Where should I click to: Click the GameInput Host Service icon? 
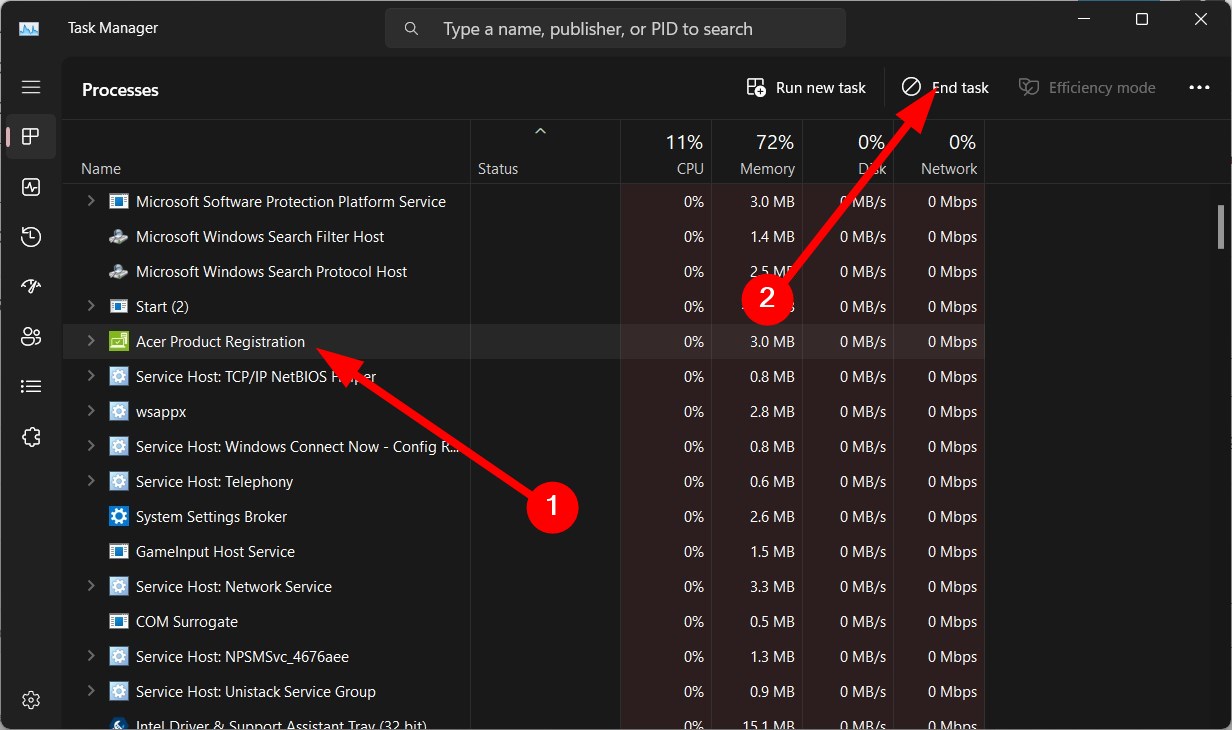pyautogui.click(x=119, y=552)
